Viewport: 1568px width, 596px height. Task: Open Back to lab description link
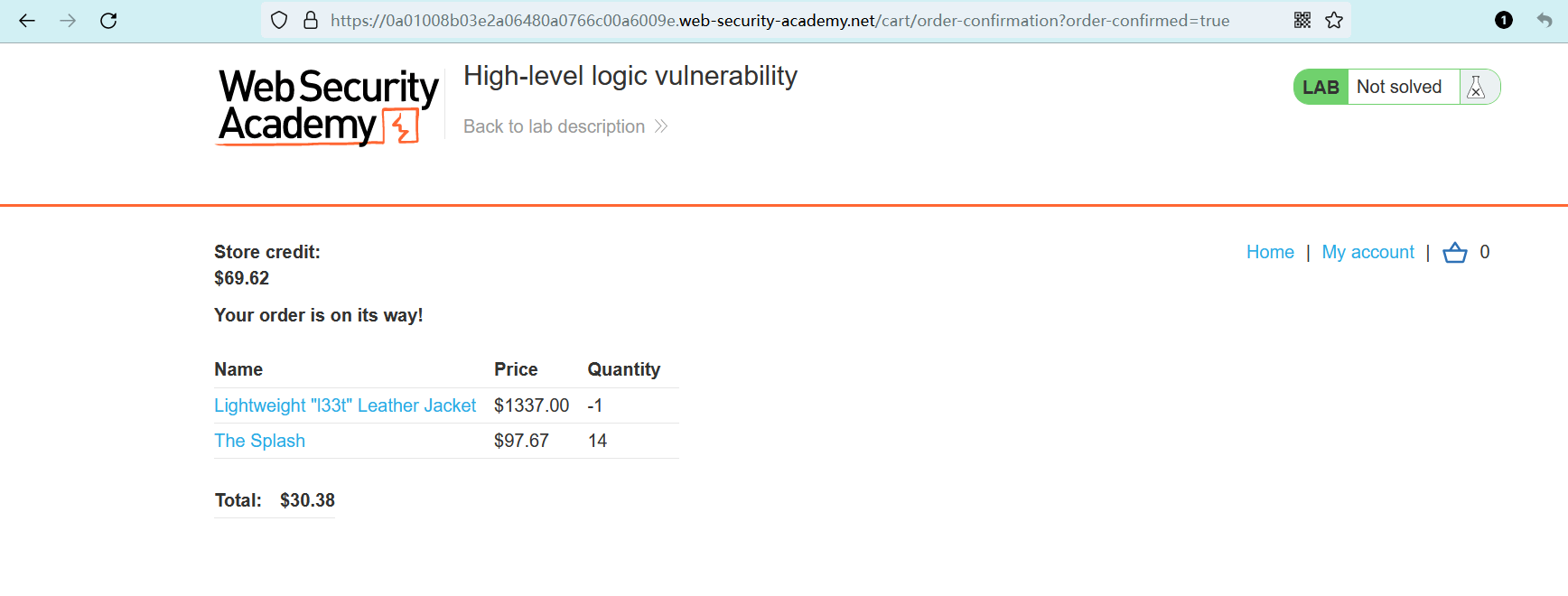coord(554,126)
